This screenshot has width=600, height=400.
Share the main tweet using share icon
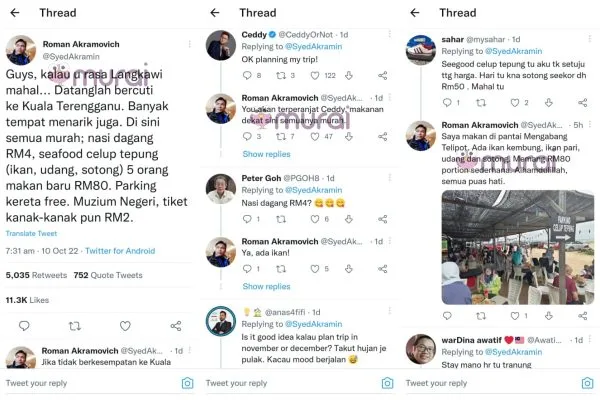click(176, 326)
